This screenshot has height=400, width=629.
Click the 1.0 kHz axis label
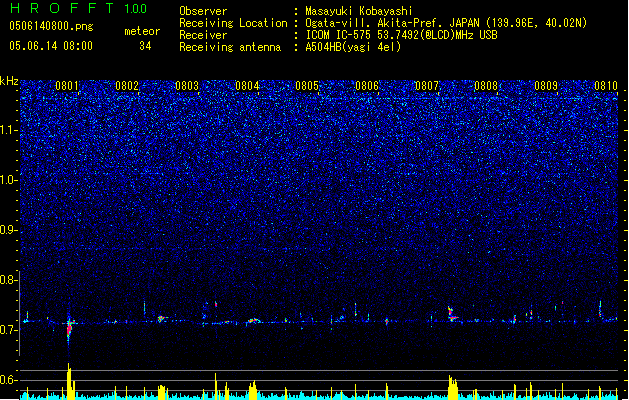(x=8, y=180)
